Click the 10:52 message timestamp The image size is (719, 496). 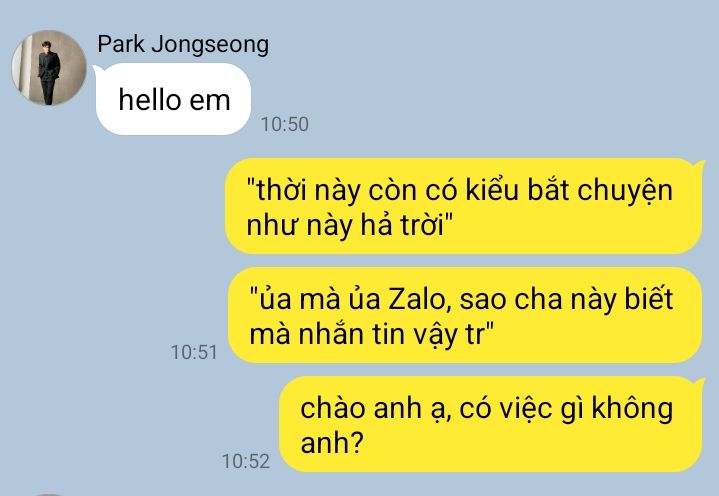246,462
